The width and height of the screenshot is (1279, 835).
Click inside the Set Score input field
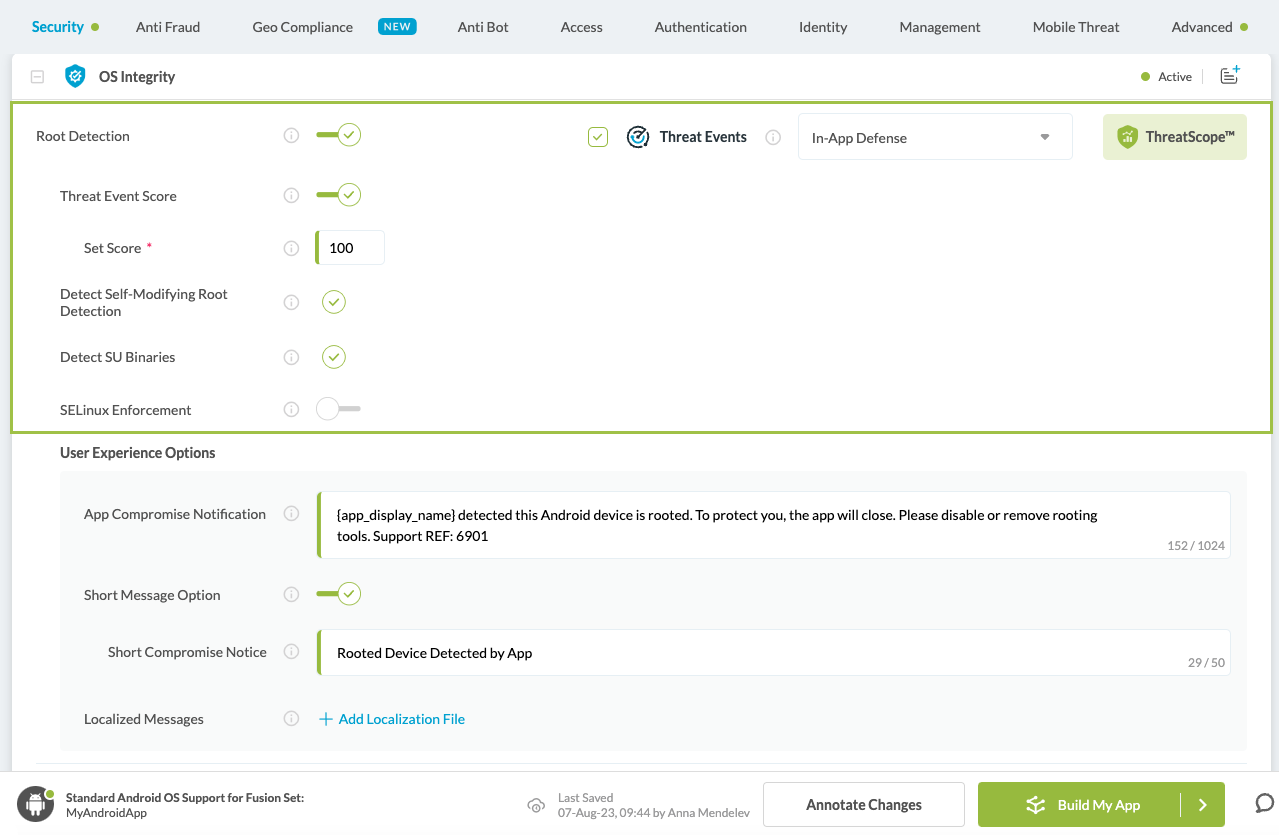tap(349, 247)
